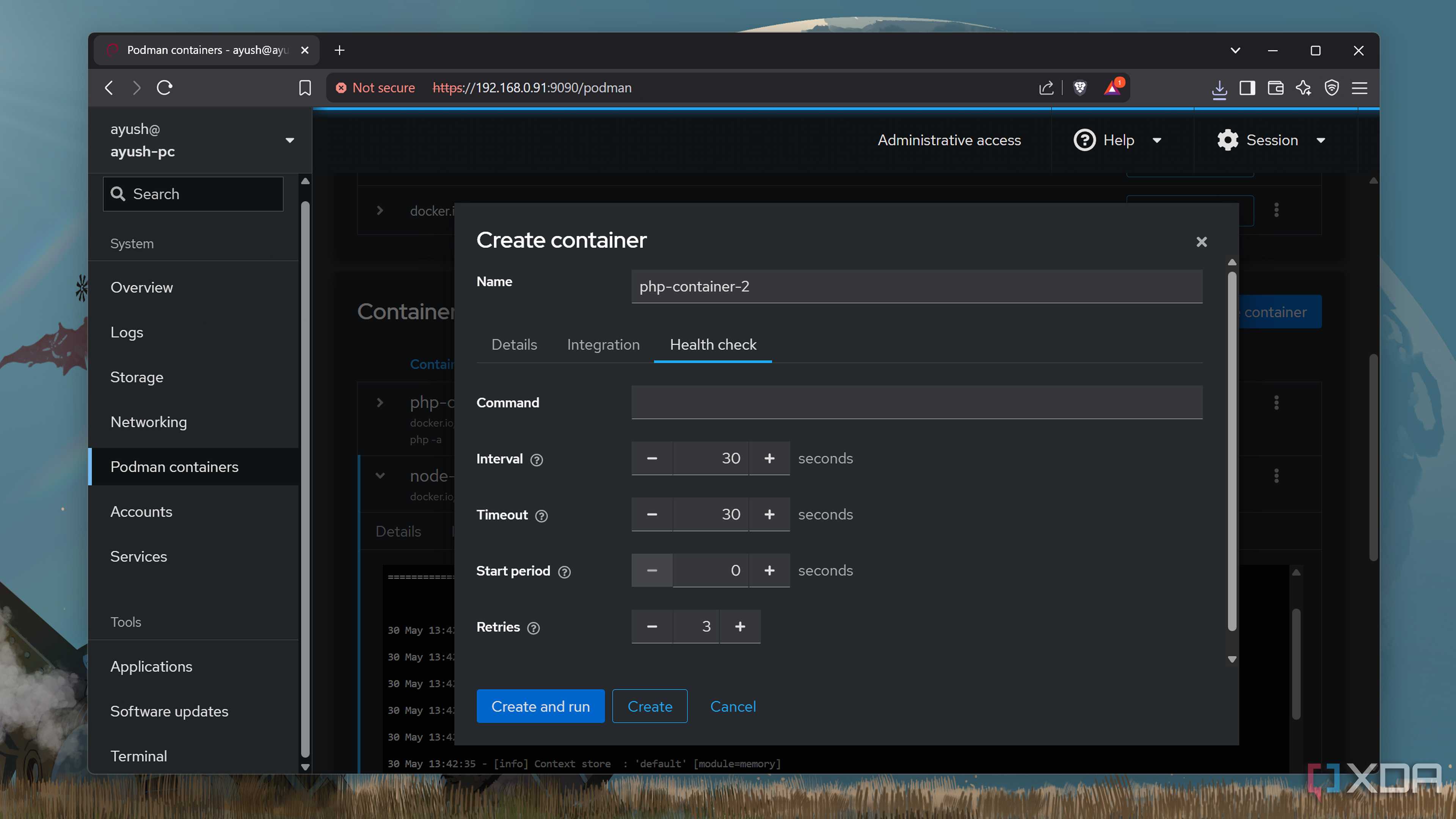The width and height of the screenshot is (1456, 819).
Task: Open the ayush@ayush-pc host switcher
Action: (200, 140)
